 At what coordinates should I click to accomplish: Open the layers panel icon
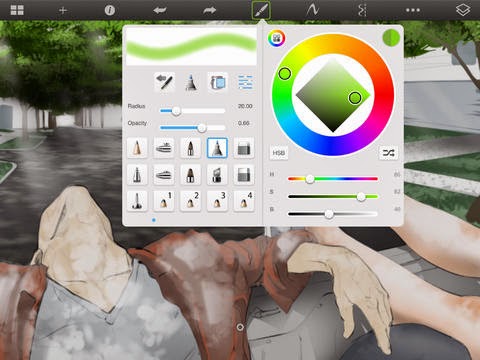tap(463, 10)
